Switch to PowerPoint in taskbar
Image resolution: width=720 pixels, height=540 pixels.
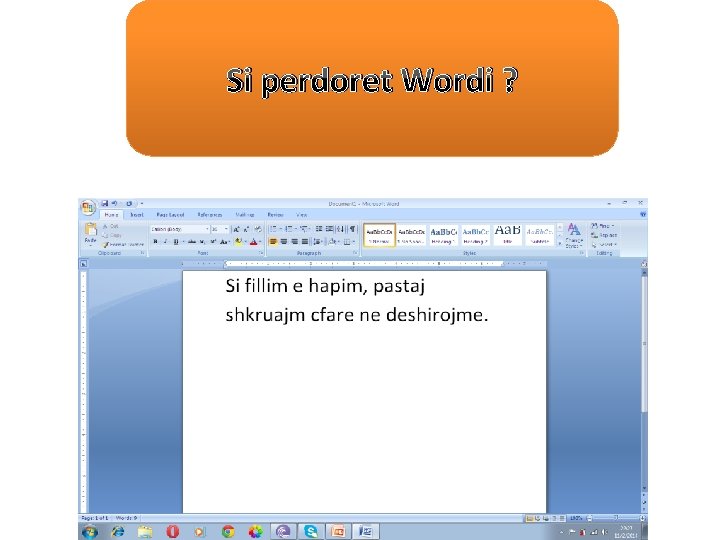click(x=338, y=531)
